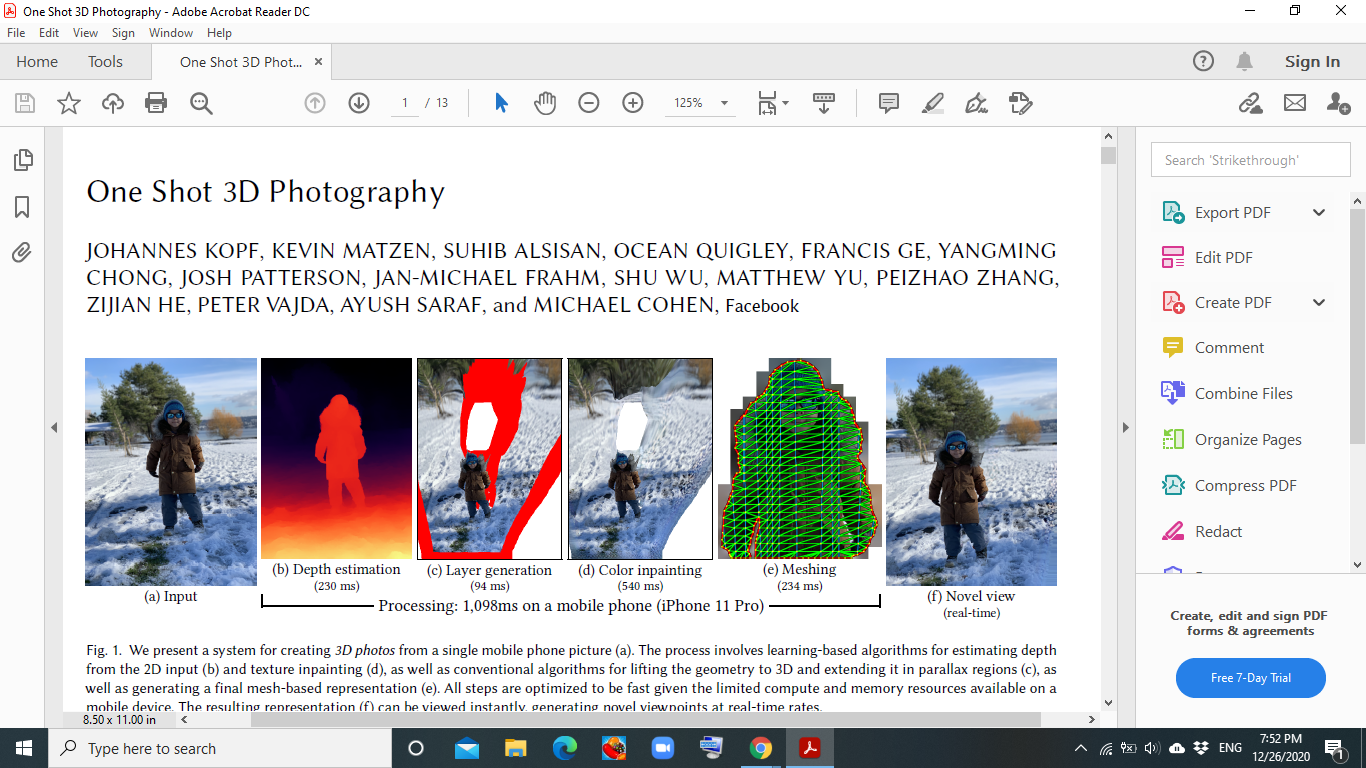Zoom in using the plus circle icon
This screenshot has height=768, width=1366.
(x=633, y=103)
